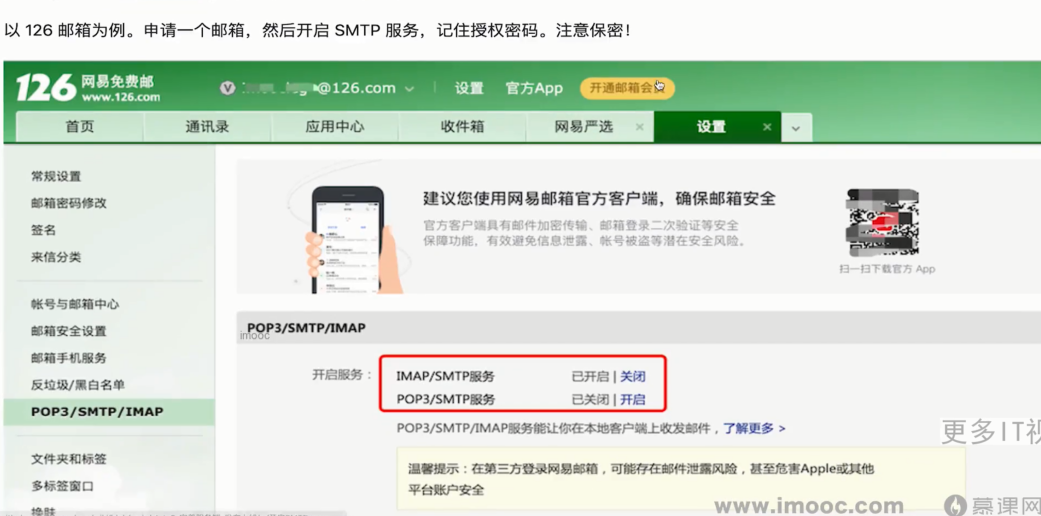This screenshot has height=516, width=1041.
Task: Open 常规设置 in the sidebar
Action: (56, 177)
